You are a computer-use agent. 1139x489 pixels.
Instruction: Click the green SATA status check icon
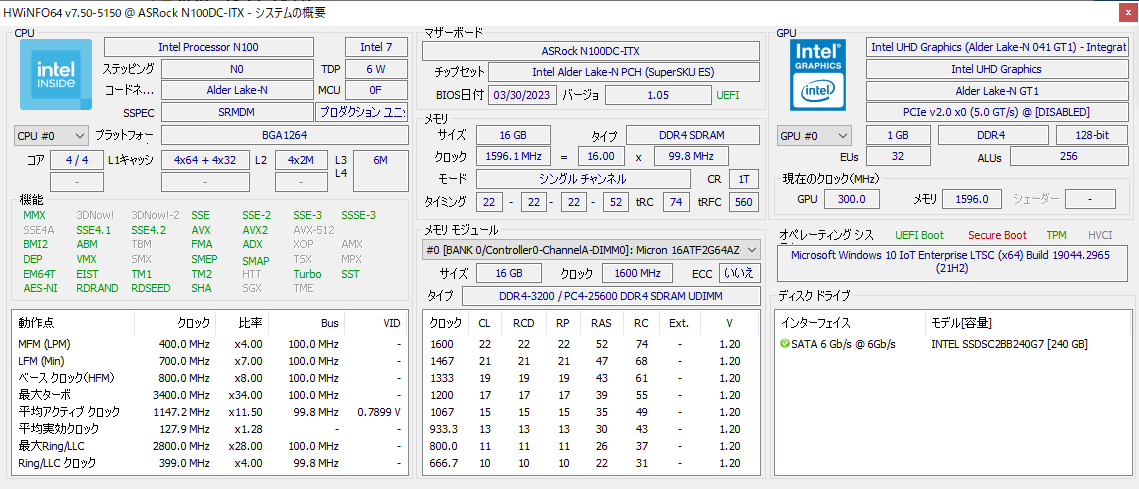tap(785, 344)
